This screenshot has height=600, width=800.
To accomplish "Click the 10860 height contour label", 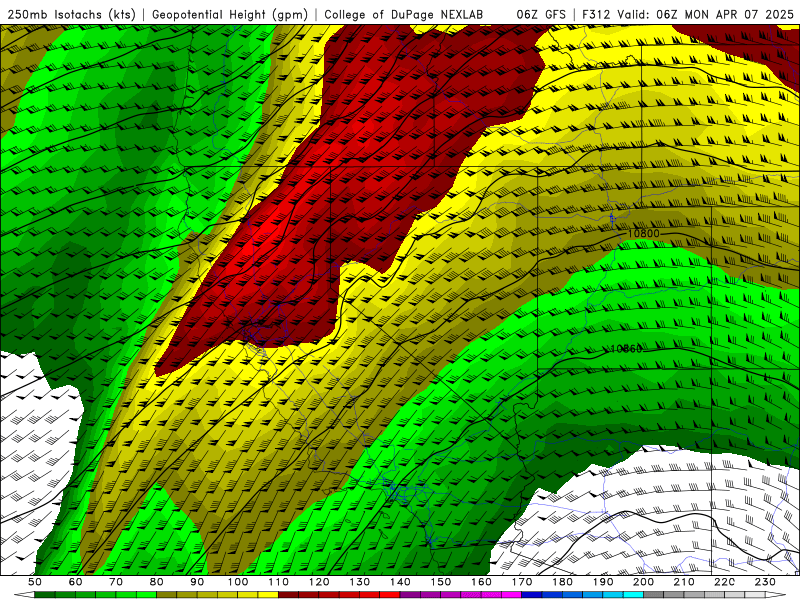I will pos(626,349).
